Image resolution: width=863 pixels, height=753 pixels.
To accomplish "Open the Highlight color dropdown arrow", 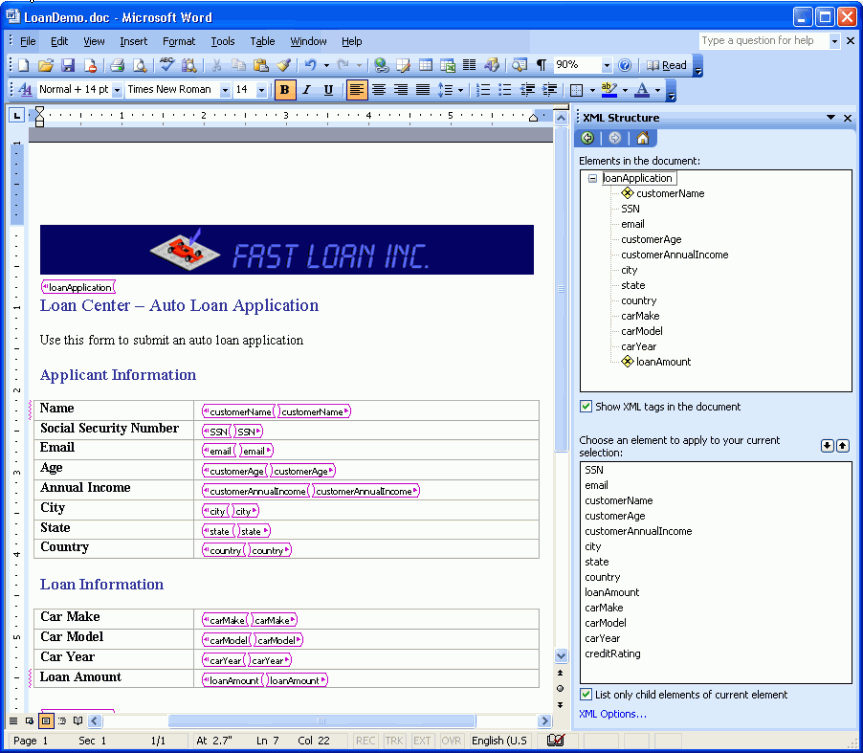I will (625, 90).
